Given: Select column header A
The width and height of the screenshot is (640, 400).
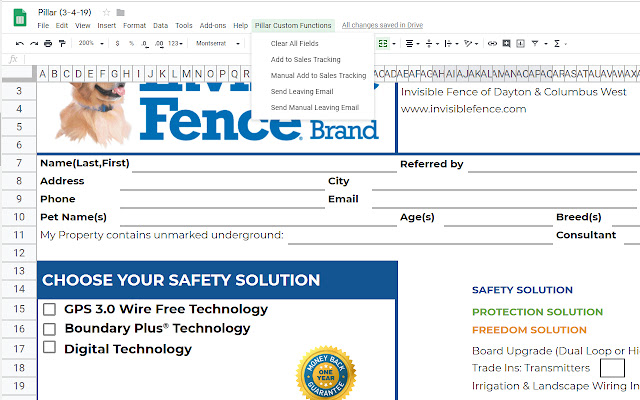Looking at the screenshot, I should click(42, 74).
